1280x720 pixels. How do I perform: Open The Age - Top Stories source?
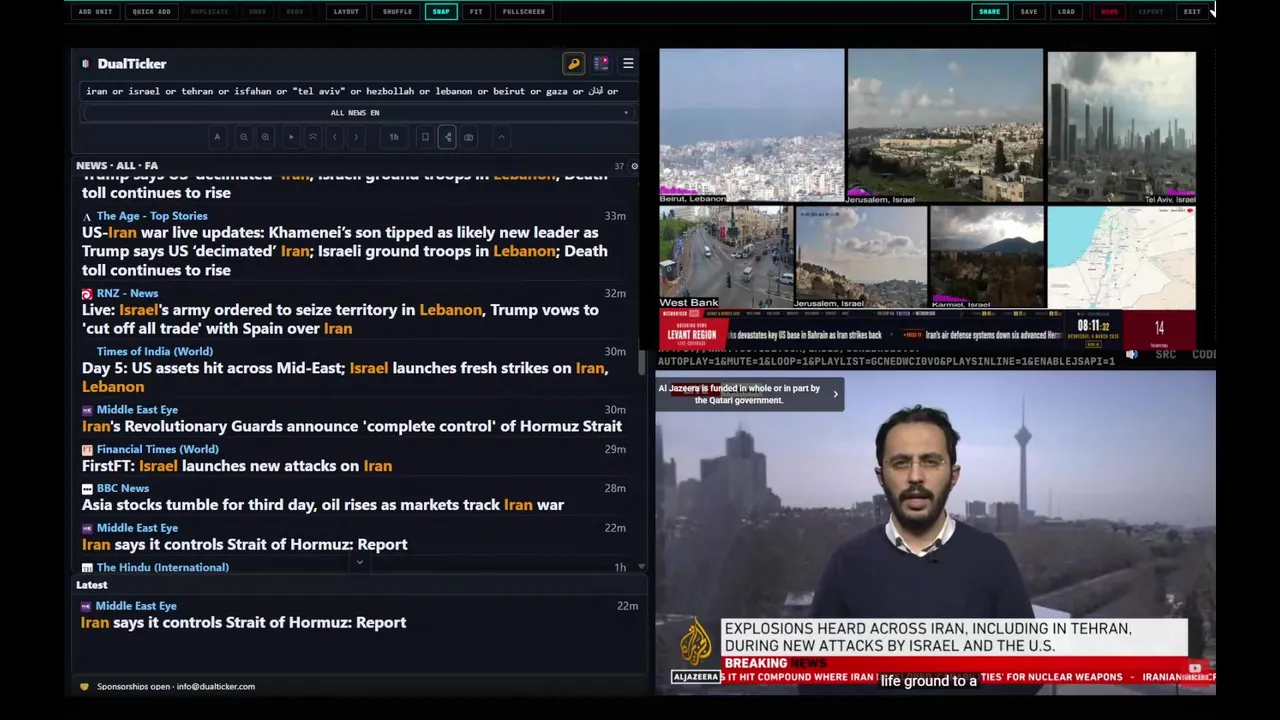(152, 216)
